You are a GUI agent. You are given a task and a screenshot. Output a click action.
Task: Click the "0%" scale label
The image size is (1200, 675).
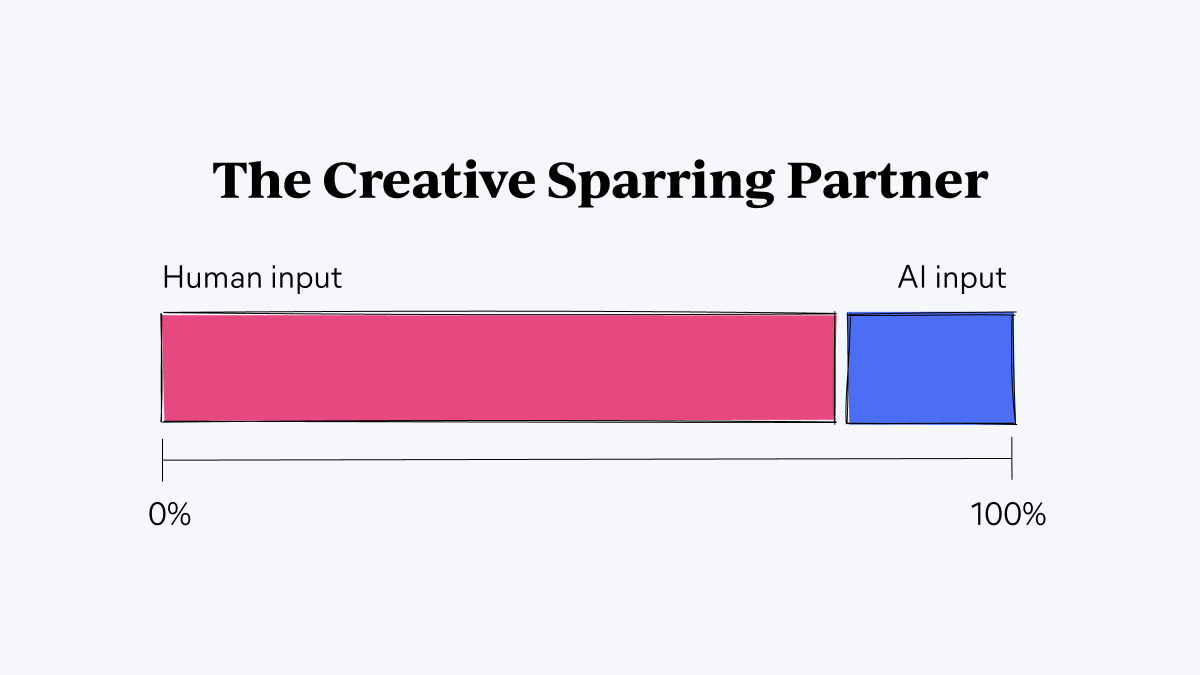coord(169,515)
